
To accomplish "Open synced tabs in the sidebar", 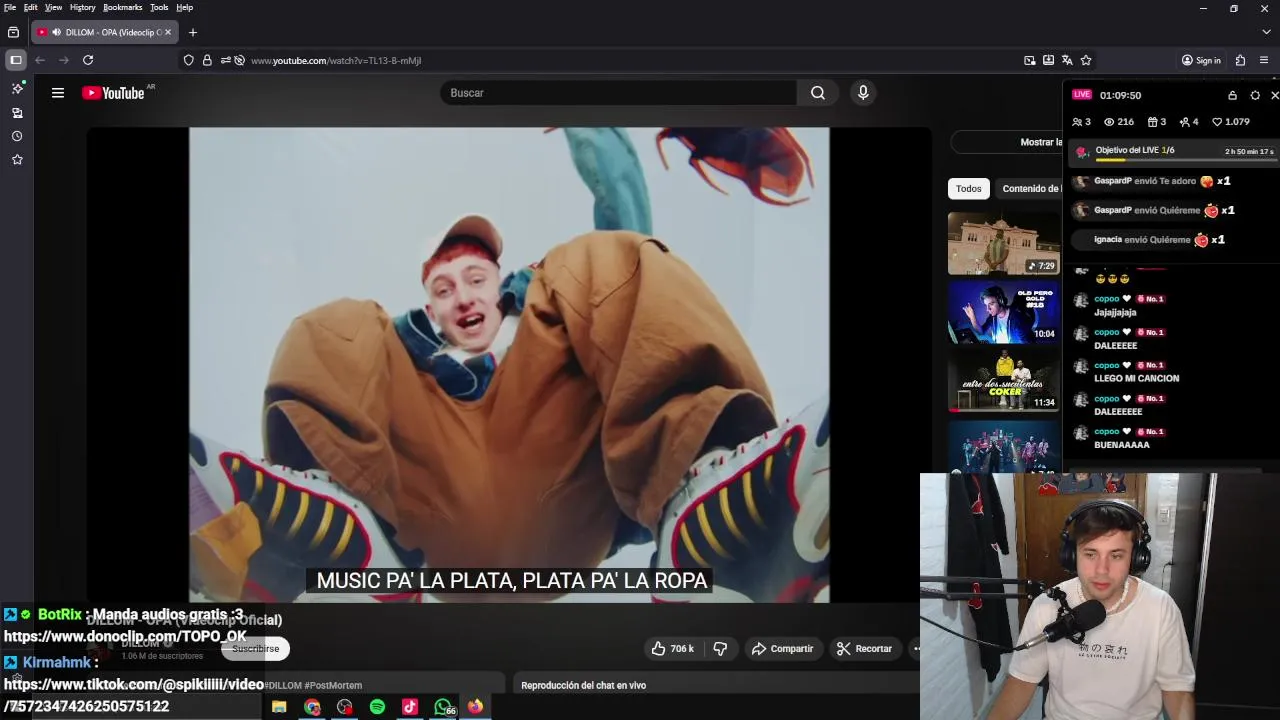I will (x=17, y=113).
